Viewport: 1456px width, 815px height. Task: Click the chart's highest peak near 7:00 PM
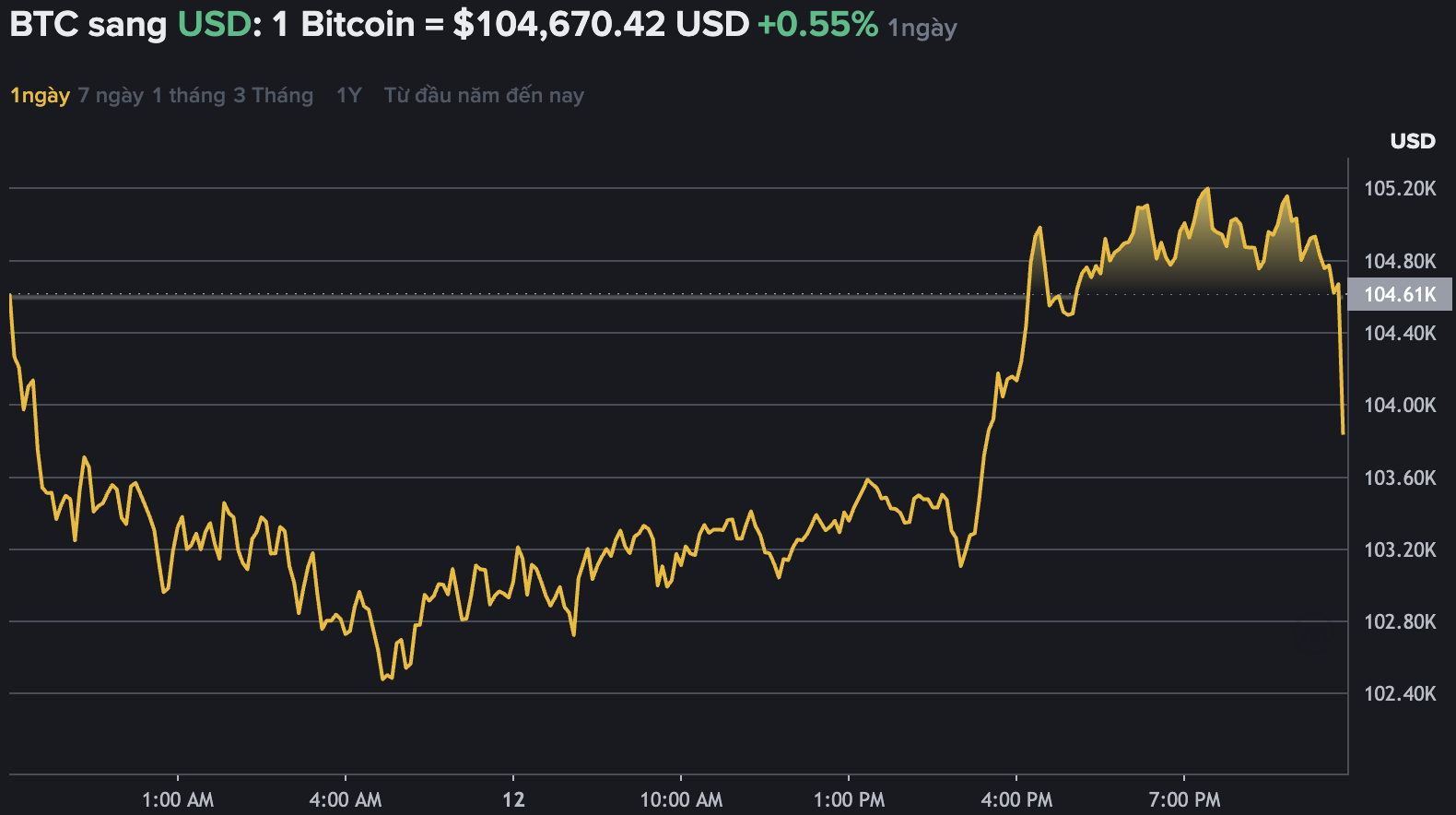point(1206,189)
